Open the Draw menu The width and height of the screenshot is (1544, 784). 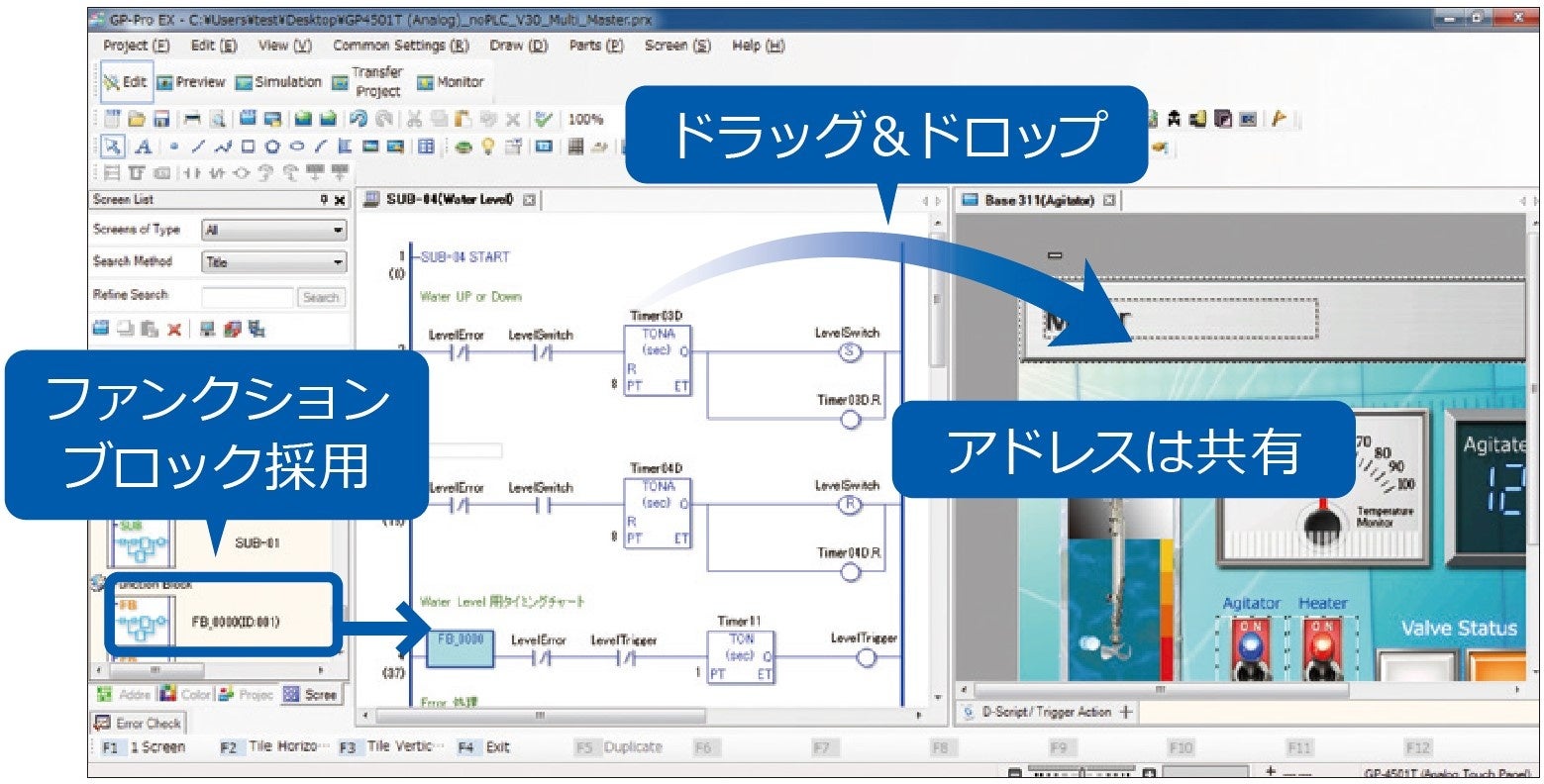[x=519, y=46]
